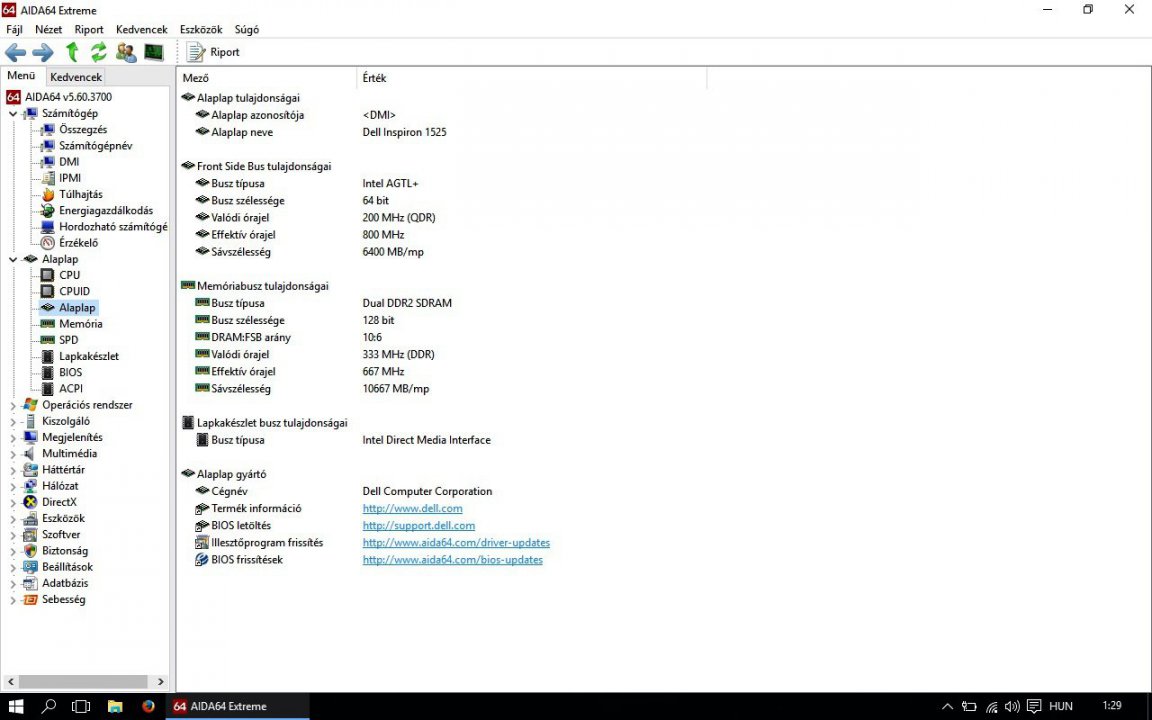Open the Riport menu
Viewport: 1152px width, 720px height.
point(89,29)
